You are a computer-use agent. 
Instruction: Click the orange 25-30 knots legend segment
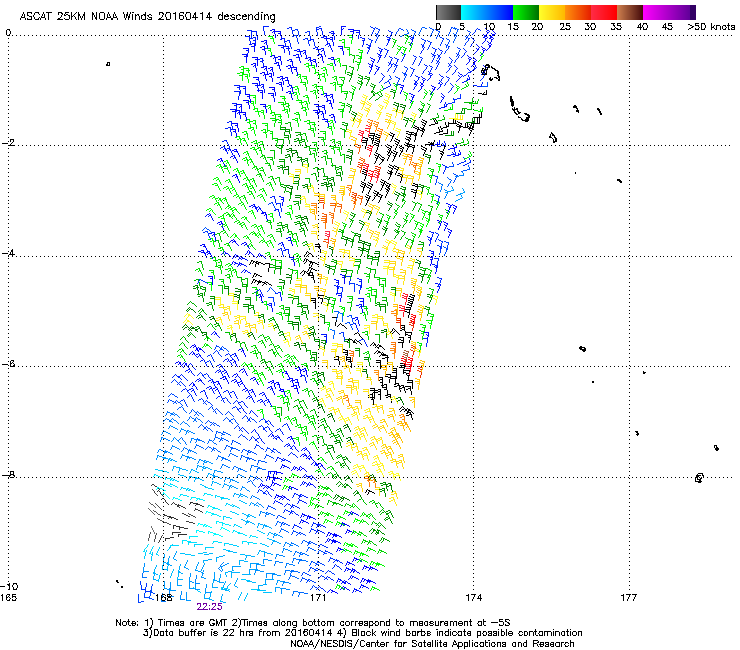coord(578,12)
